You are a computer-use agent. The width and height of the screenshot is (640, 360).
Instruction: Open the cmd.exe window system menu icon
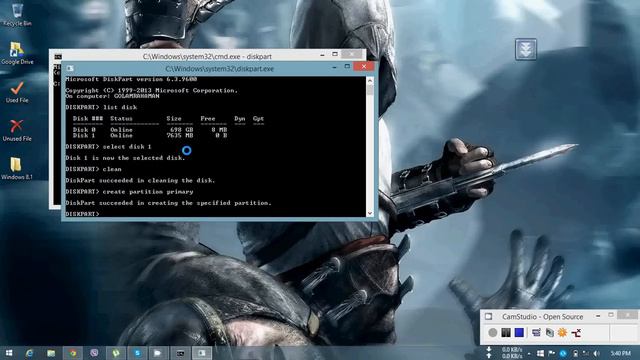coord(58,56)
